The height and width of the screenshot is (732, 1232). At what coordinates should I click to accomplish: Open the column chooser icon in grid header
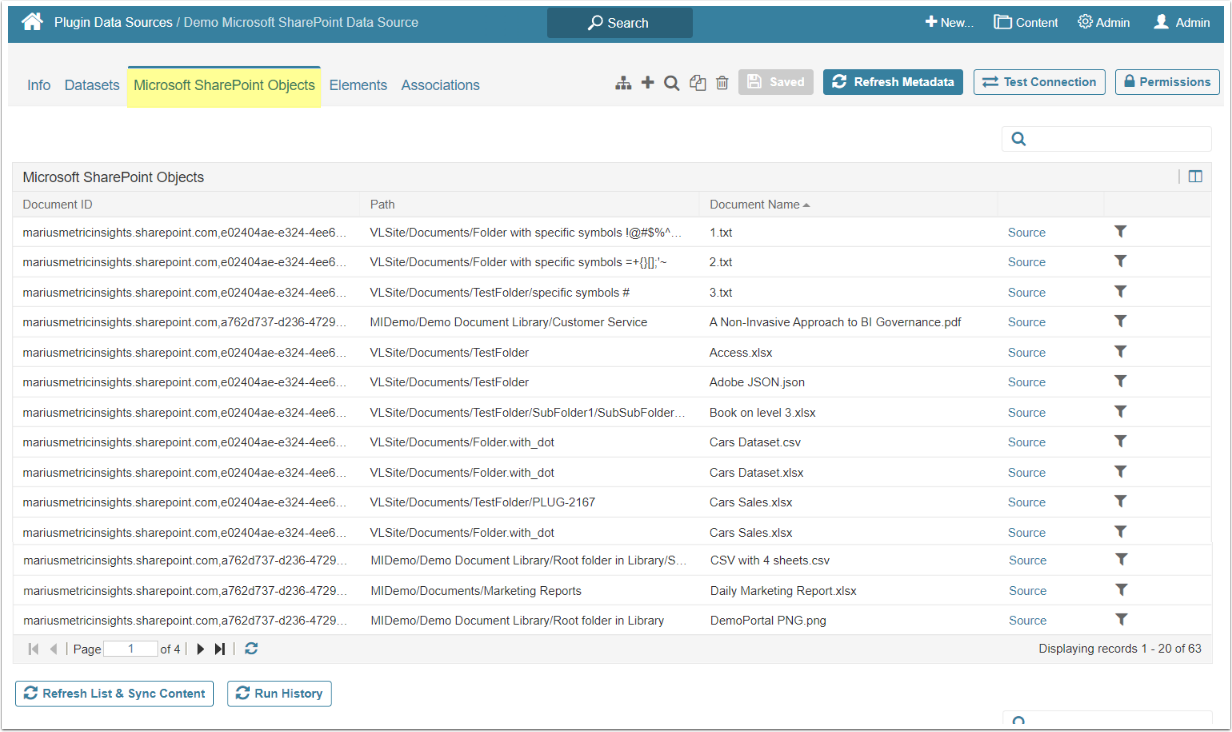coord(1195,177)
